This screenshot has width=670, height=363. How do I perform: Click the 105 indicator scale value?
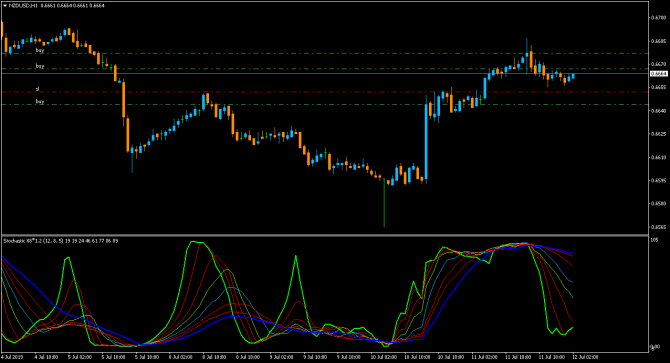[654, 240]
